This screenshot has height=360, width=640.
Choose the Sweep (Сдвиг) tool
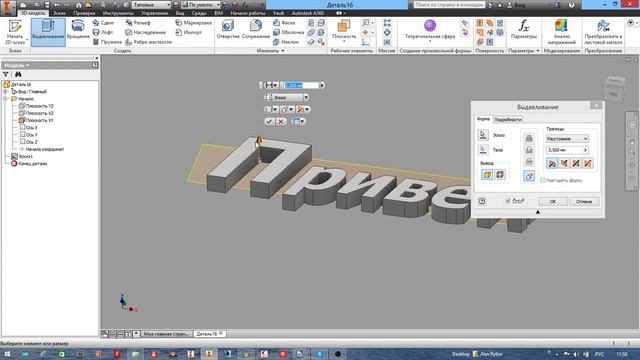103,22
